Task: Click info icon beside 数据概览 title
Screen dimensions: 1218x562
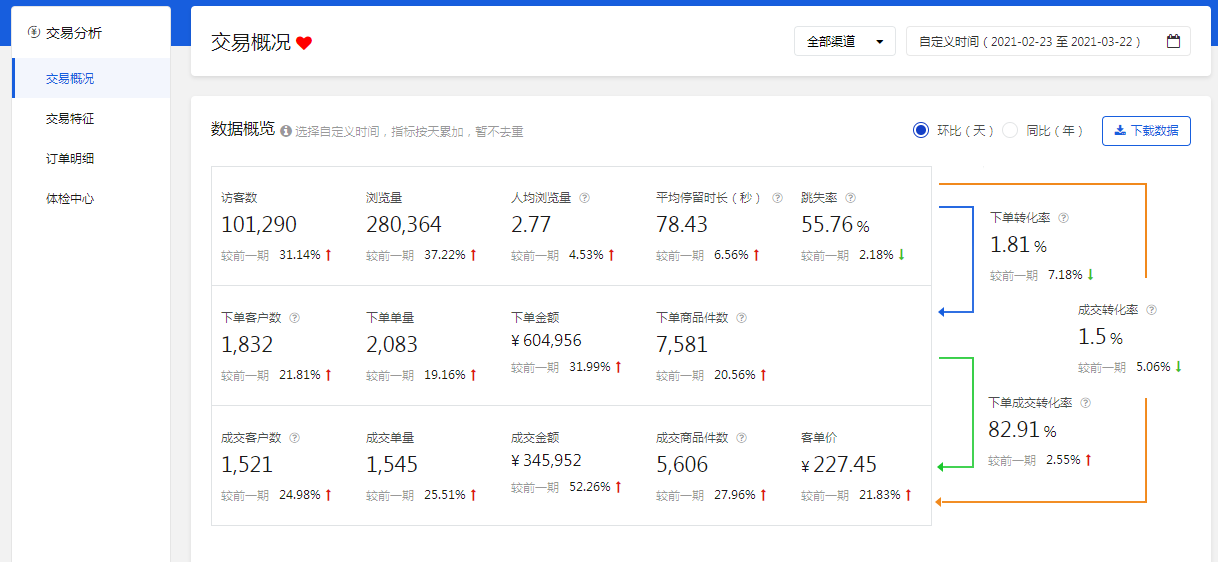Action: (x=286, y=131)
